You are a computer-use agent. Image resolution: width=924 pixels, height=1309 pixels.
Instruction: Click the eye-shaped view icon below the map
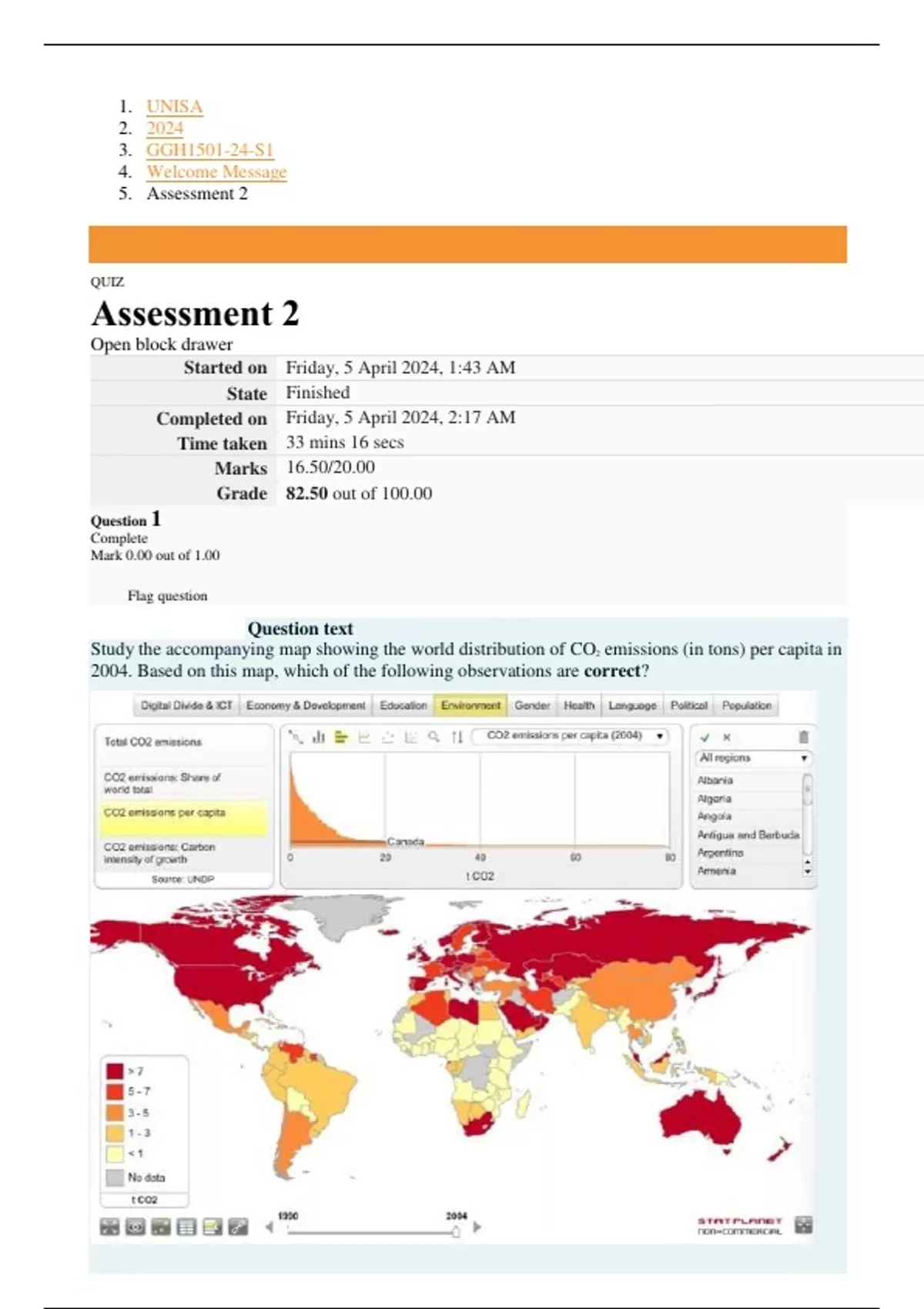[136, 1227]
